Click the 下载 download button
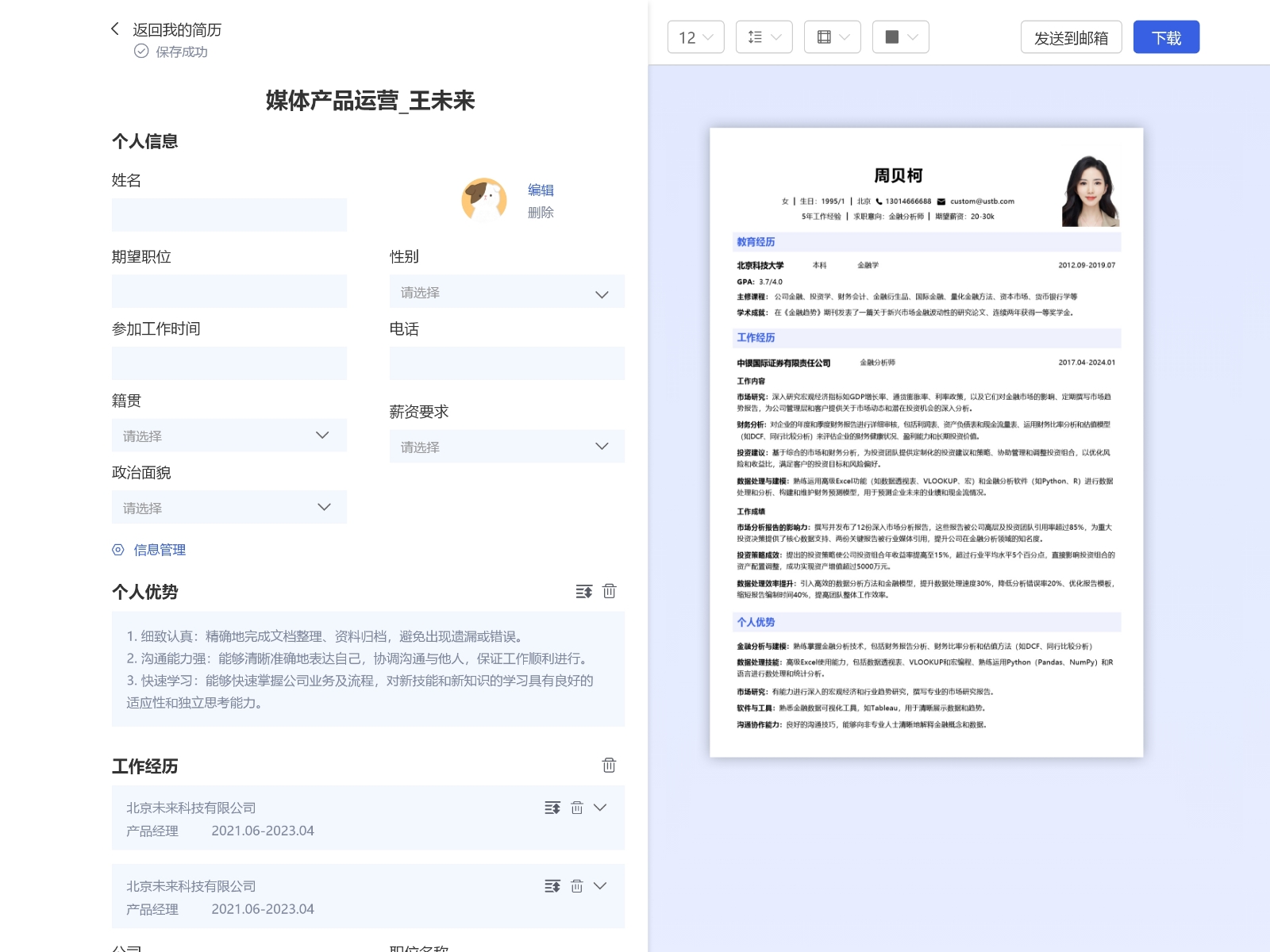This screenshot has width=1270, height=952. [x=1165, y=37]
